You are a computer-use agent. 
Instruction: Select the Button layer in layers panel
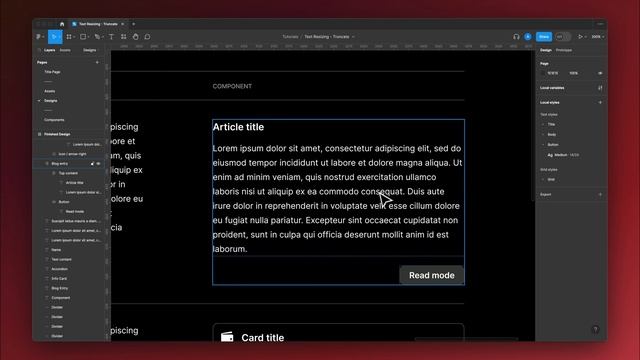[x=64, y=202]
